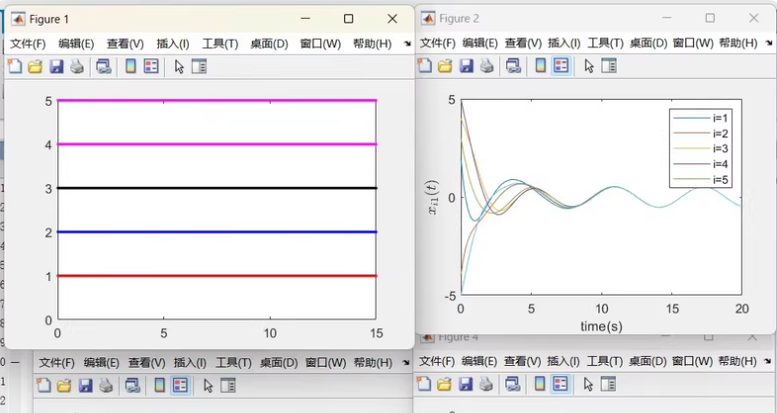This screenshot has width=777, height=413.
Task: Click Save icon in Figure 4 toolbar
Action: [x=465, y=384]
